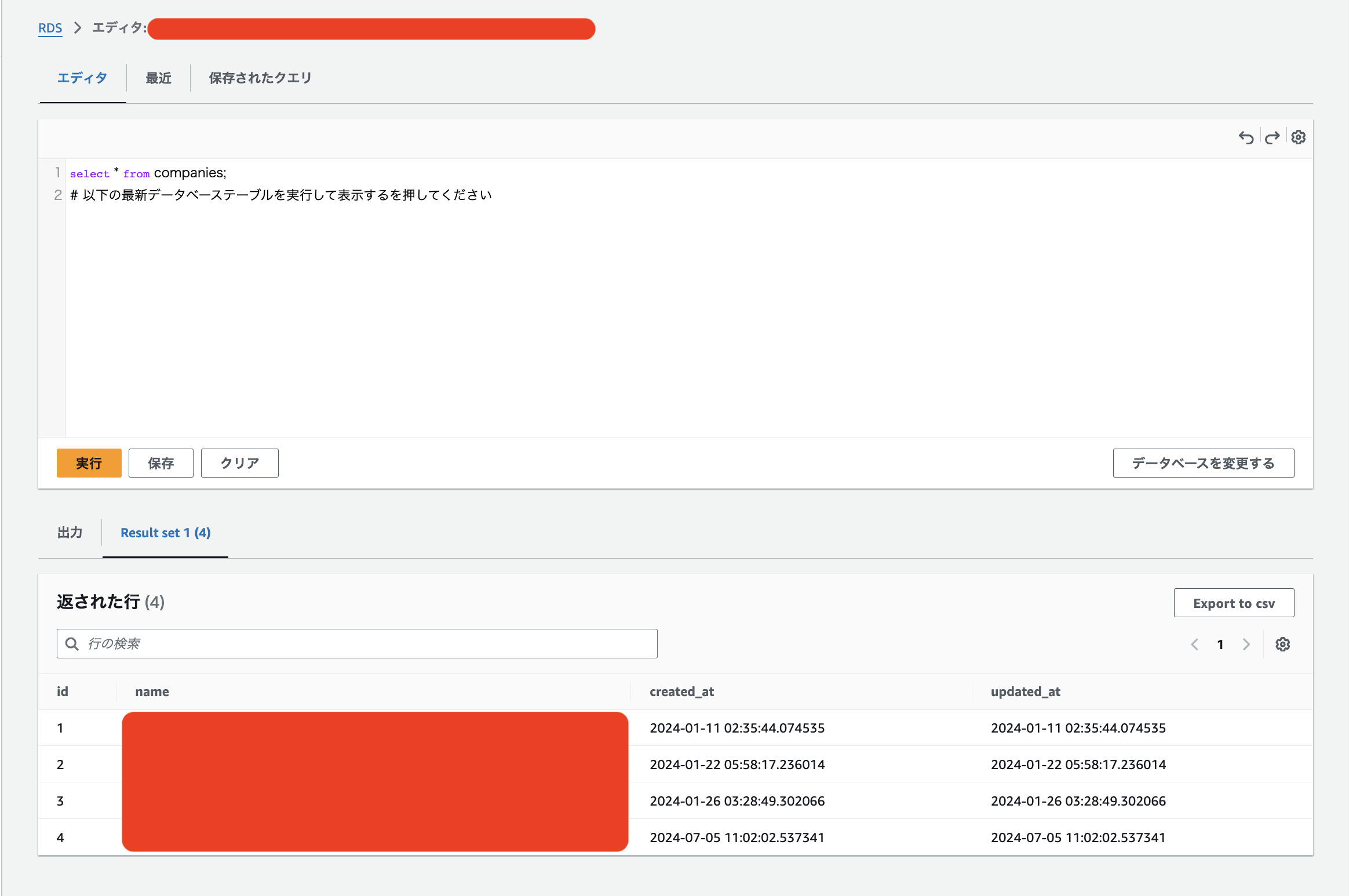
Task: Click the redo arrow icon in editor
Action: pos(1272,137)
